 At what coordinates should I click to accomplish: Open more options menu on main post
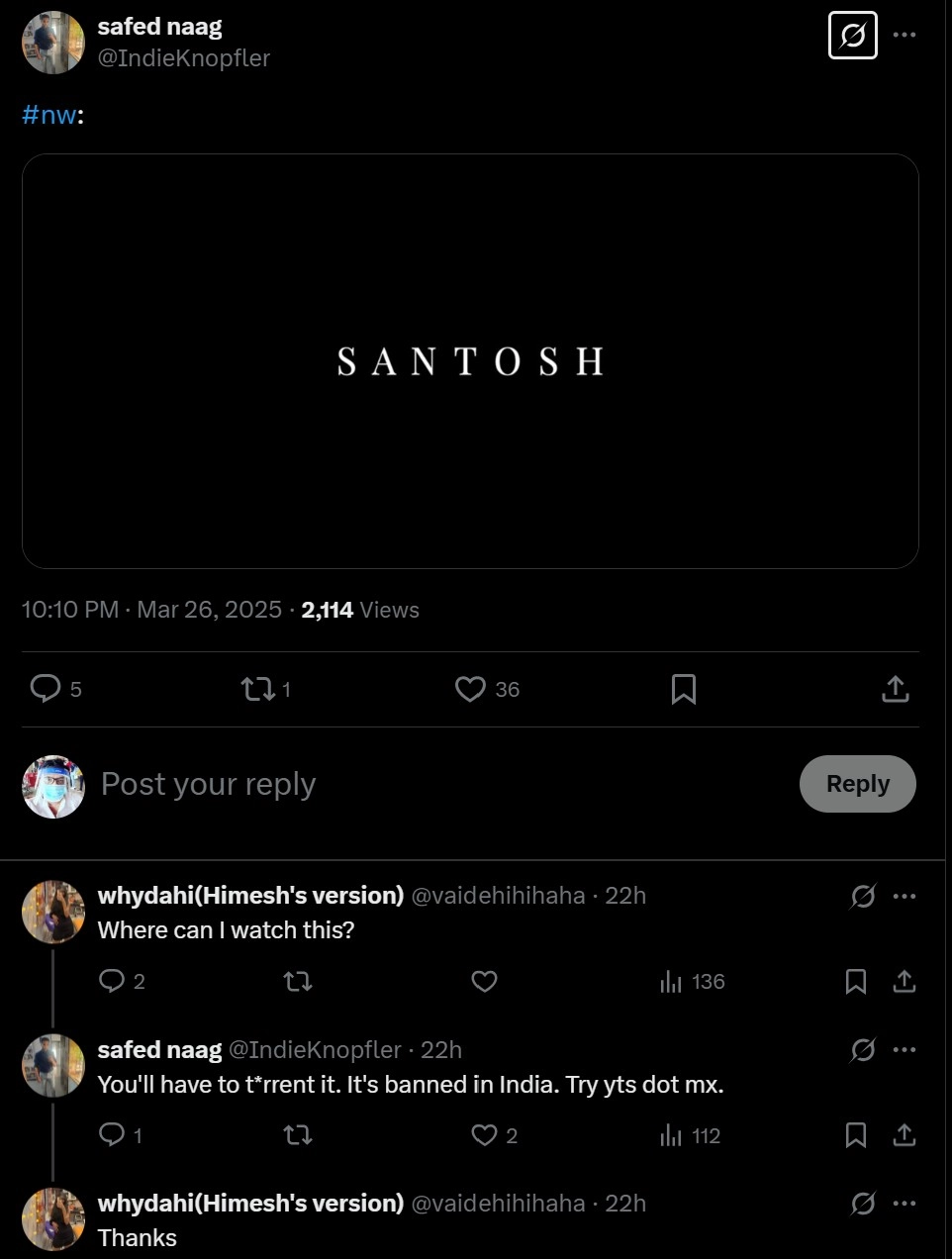pyautogui.click(x=904, y=35)
